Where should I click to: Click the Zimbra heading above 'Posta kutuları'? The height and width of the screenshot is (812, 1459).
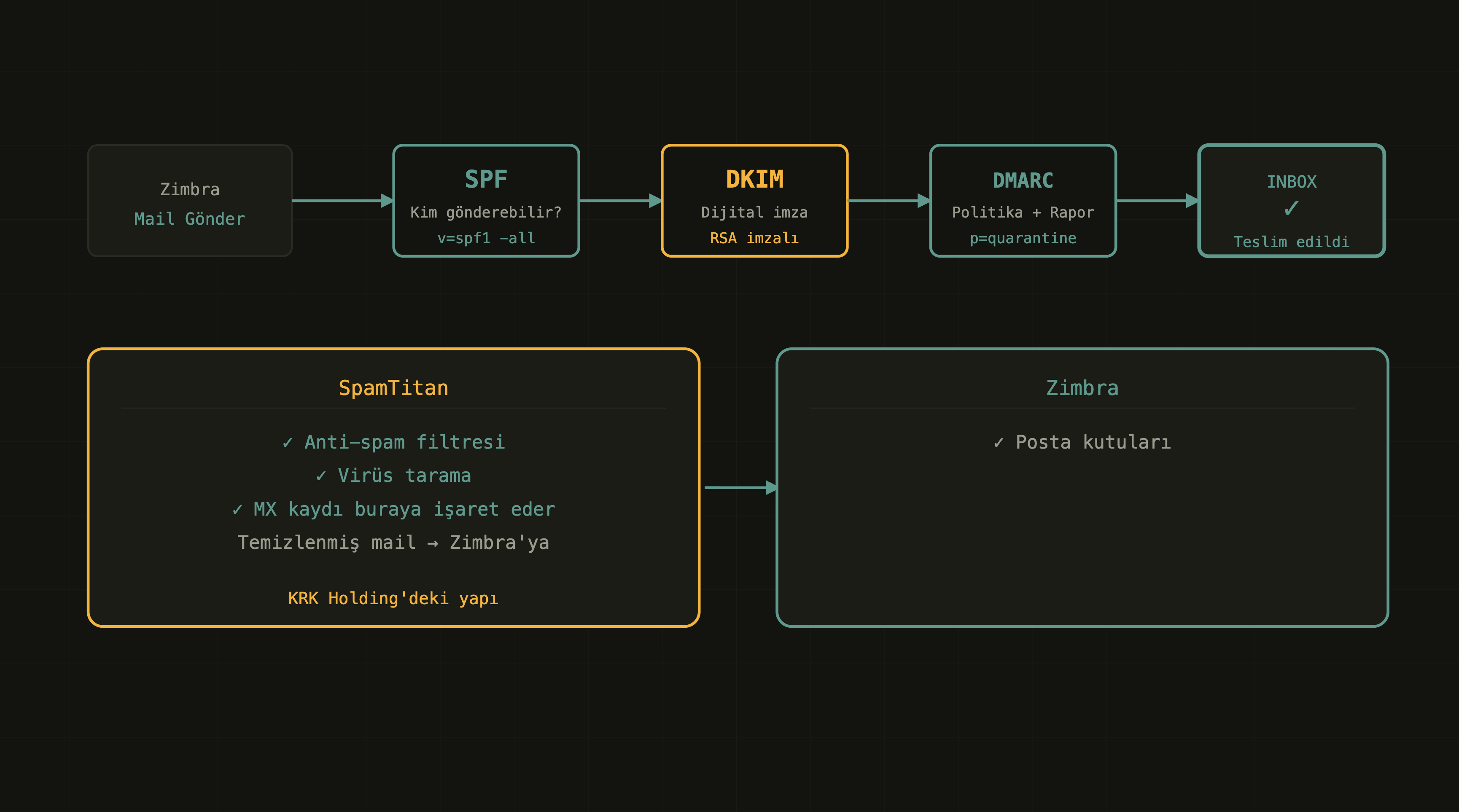[x=1082, y=388]
